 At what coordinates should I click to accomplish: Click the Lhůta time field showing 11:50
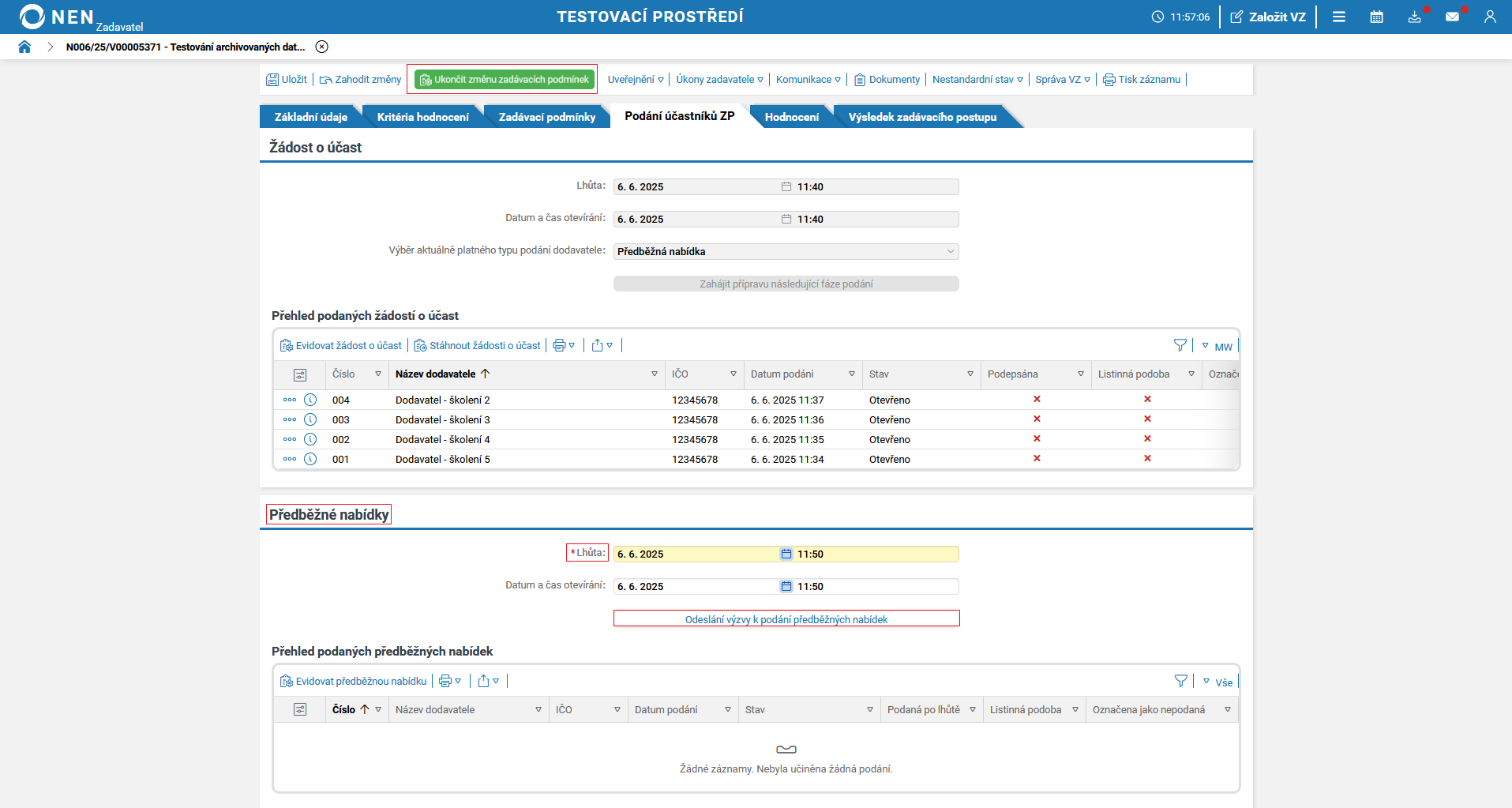875,554
